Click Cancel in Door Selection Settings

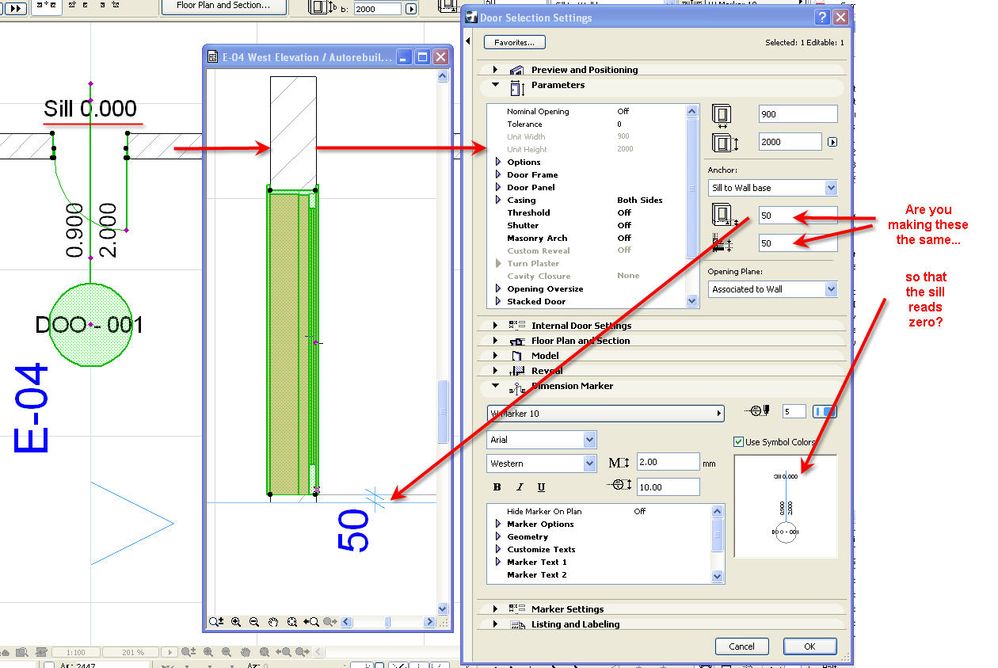(x=741, y=646)
